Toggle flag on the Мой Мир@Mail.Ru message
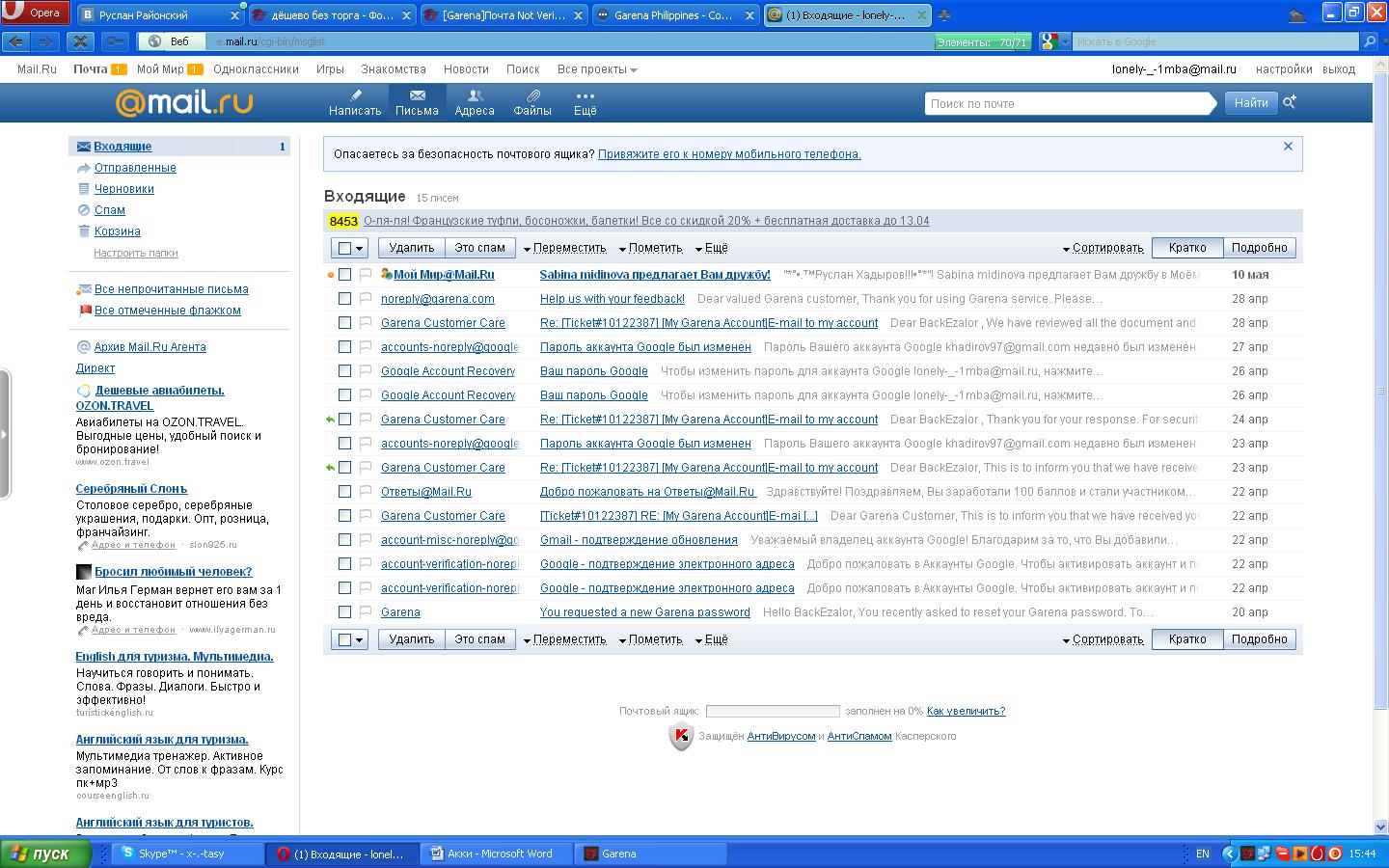The height and width of the screenshot is (868, 1389). click(x=366, y=275)
